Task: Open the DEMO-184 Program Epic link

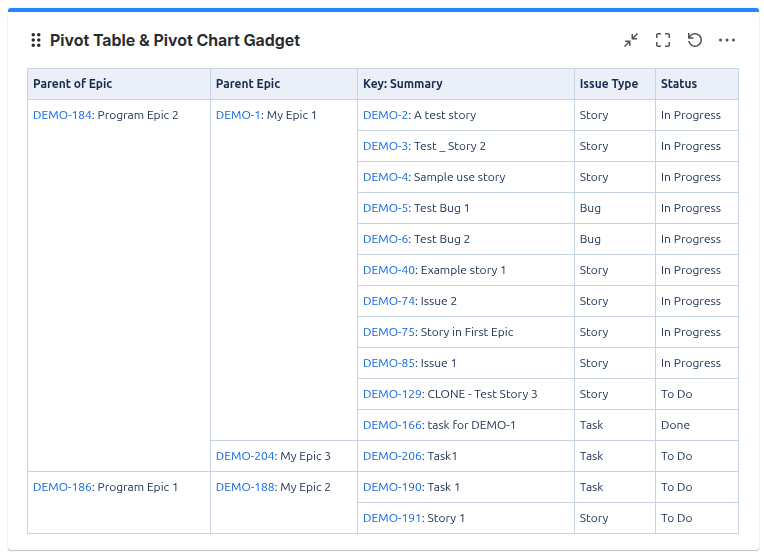Action: [62, 115]
